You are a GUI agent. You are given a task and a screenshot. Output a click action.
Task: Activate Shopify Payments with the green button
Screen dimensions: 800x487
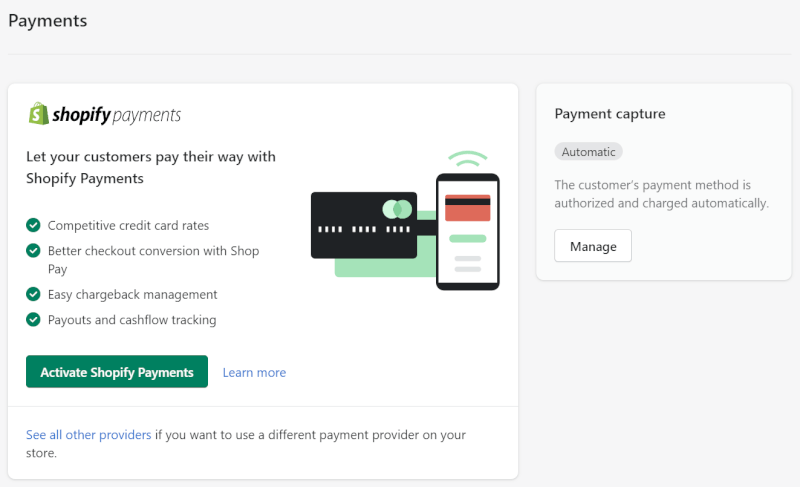(117, 372)
